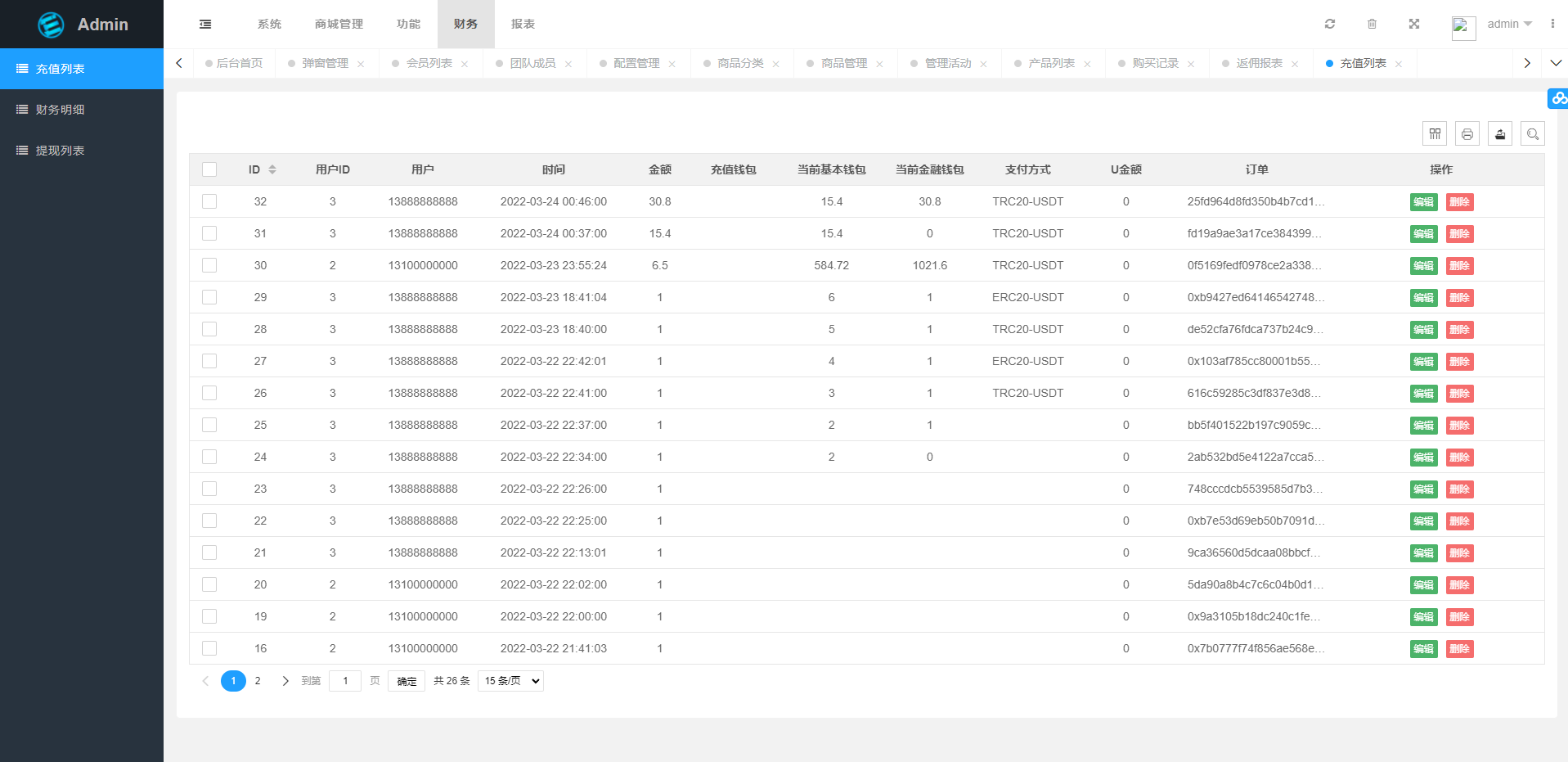Viewport: 1568px width, 762px height.
Task: Collapse the sidebar using the hamburger icon
Action: click(x=204, y=24)
